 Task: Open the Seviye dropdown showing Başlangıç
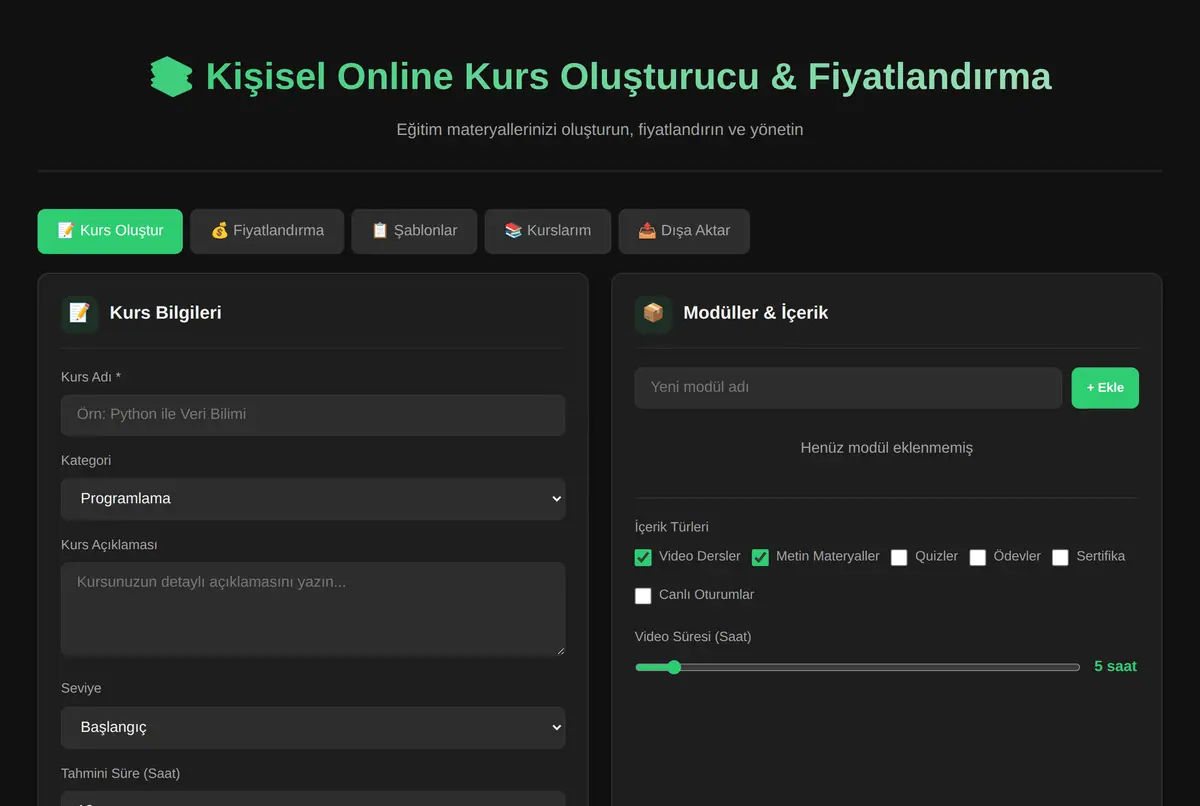coord(313,727)
